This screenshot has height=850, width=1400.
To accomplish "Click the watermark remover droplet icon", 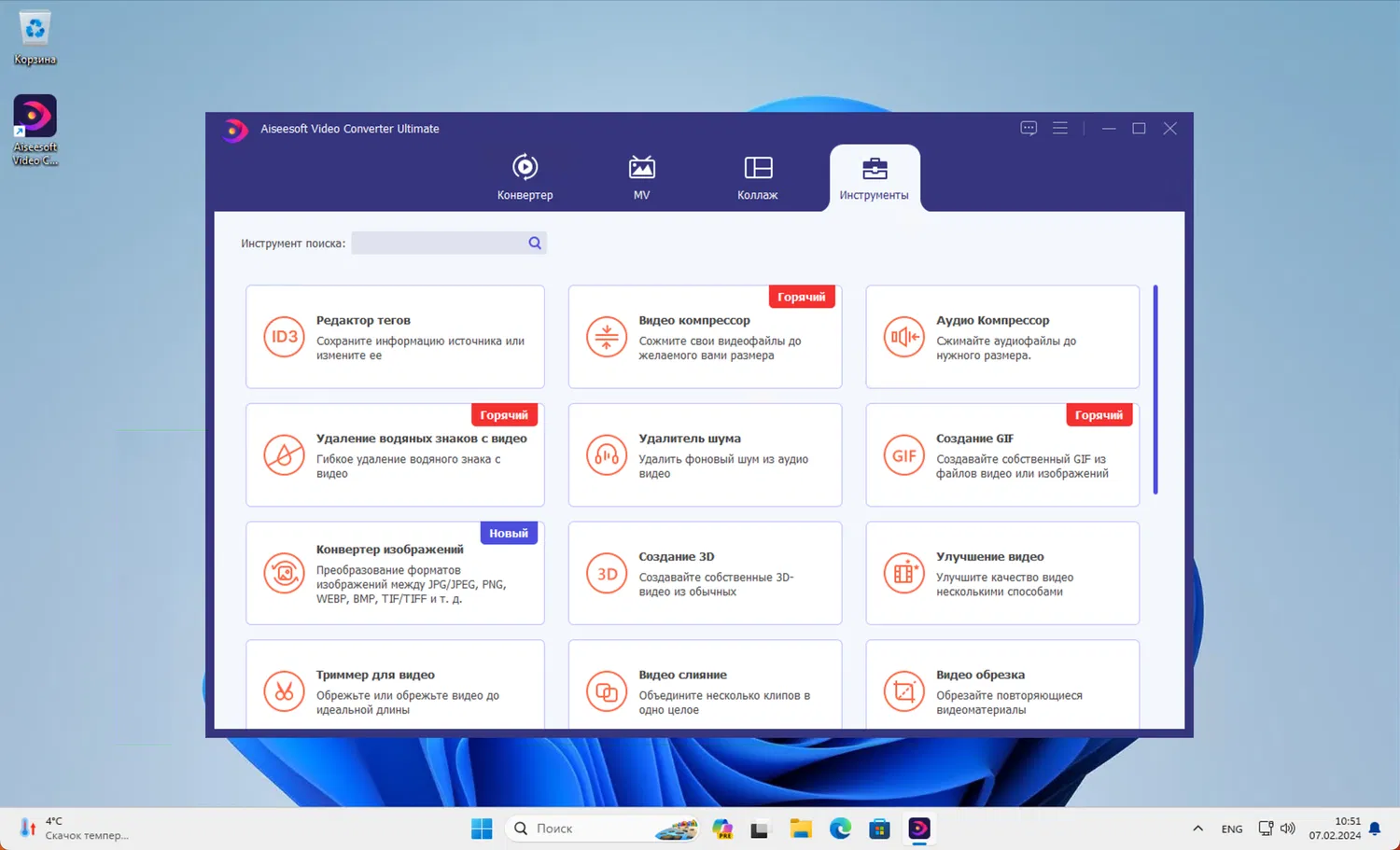I will point(284,455).
